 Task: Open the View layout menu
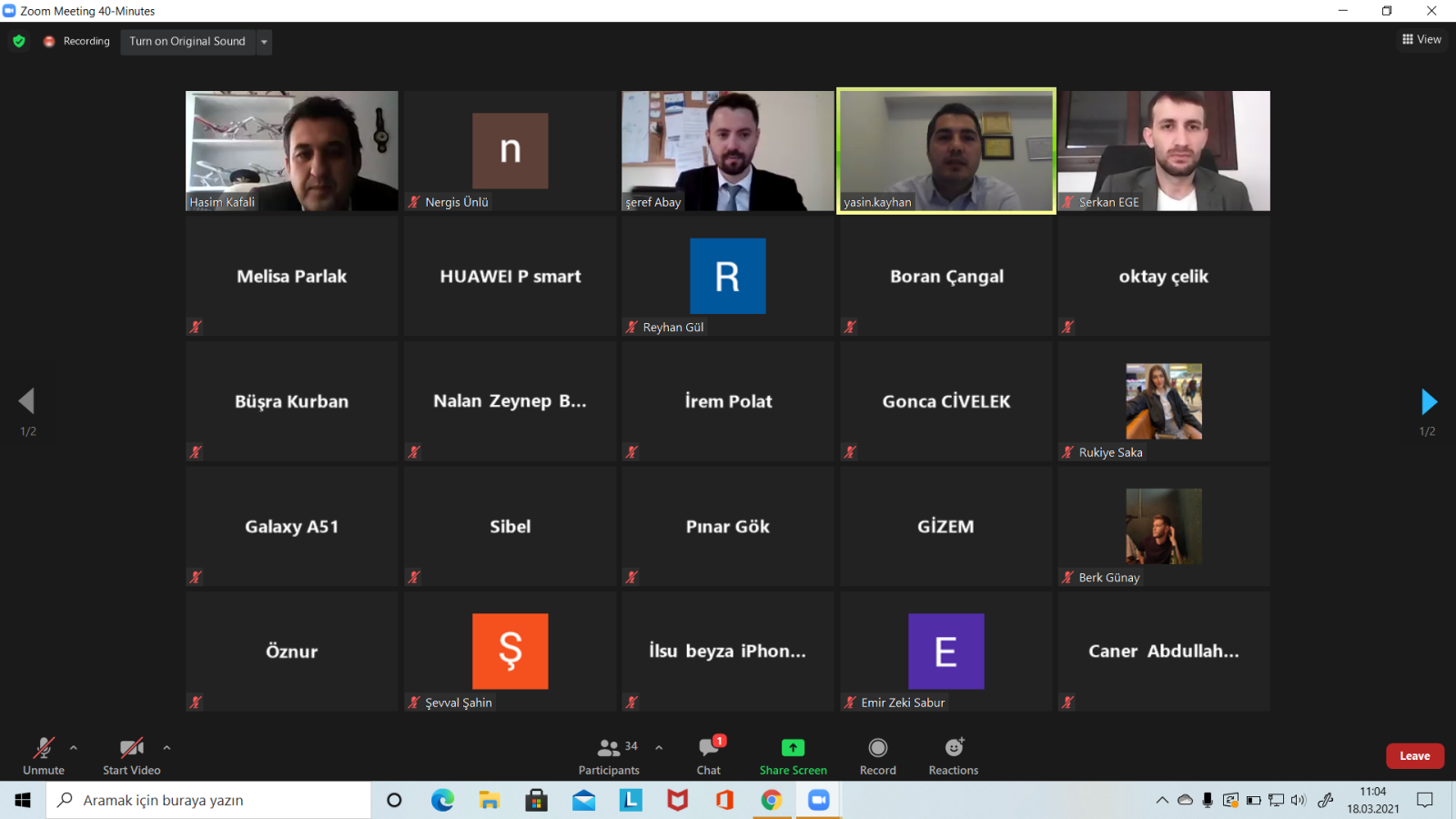click(x=1421, y=39)
